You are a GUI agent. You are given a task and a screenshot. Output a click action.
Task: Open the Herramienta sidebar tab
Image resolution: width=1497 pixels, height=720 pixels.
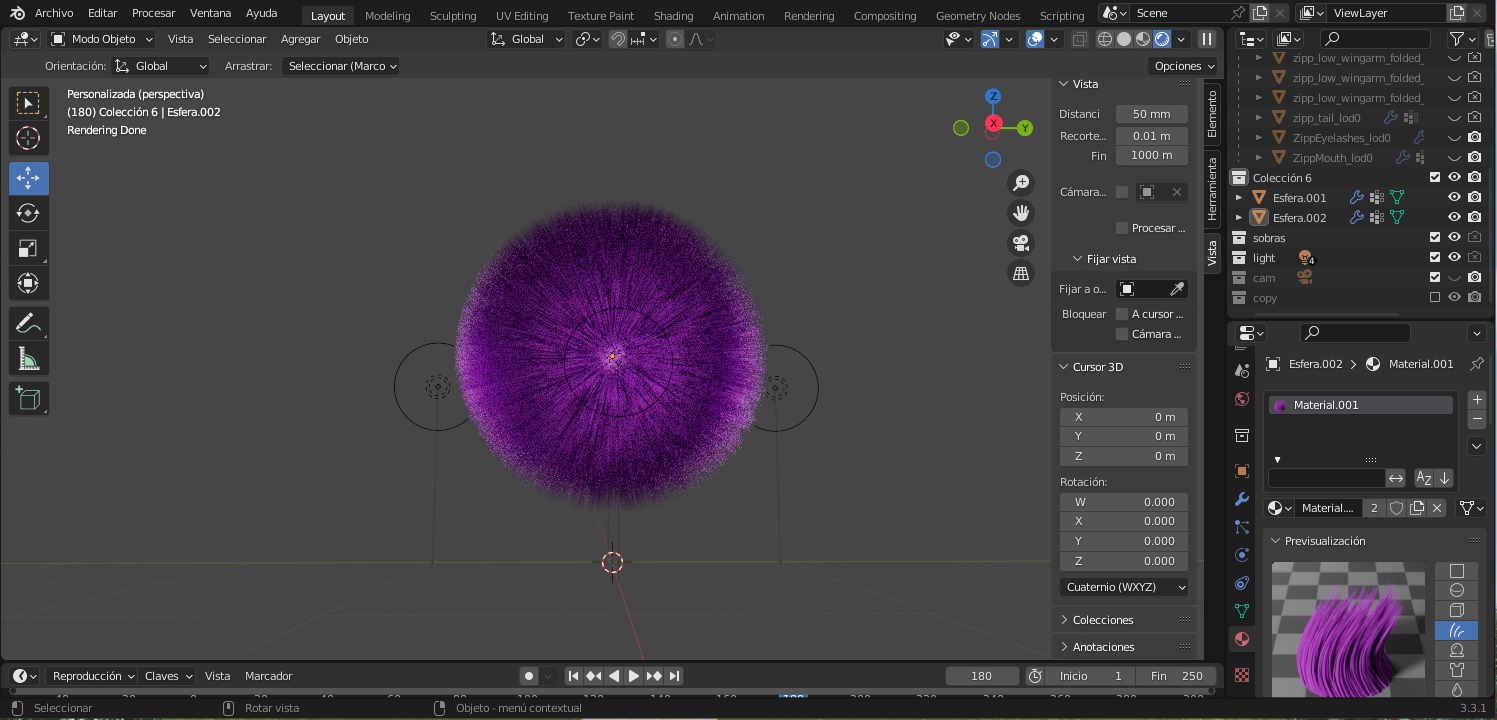tap(1212, 188)
